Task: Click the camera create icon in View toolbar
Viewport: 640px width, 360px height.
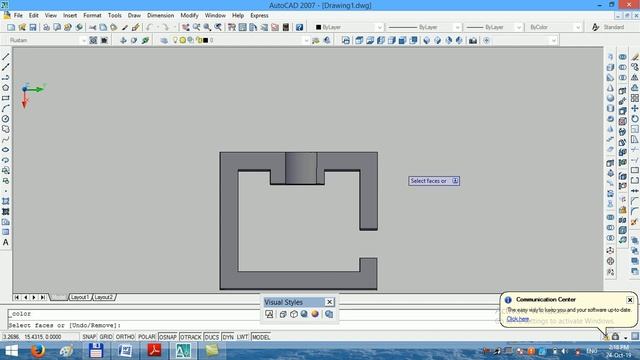Action: click(473, 40)
